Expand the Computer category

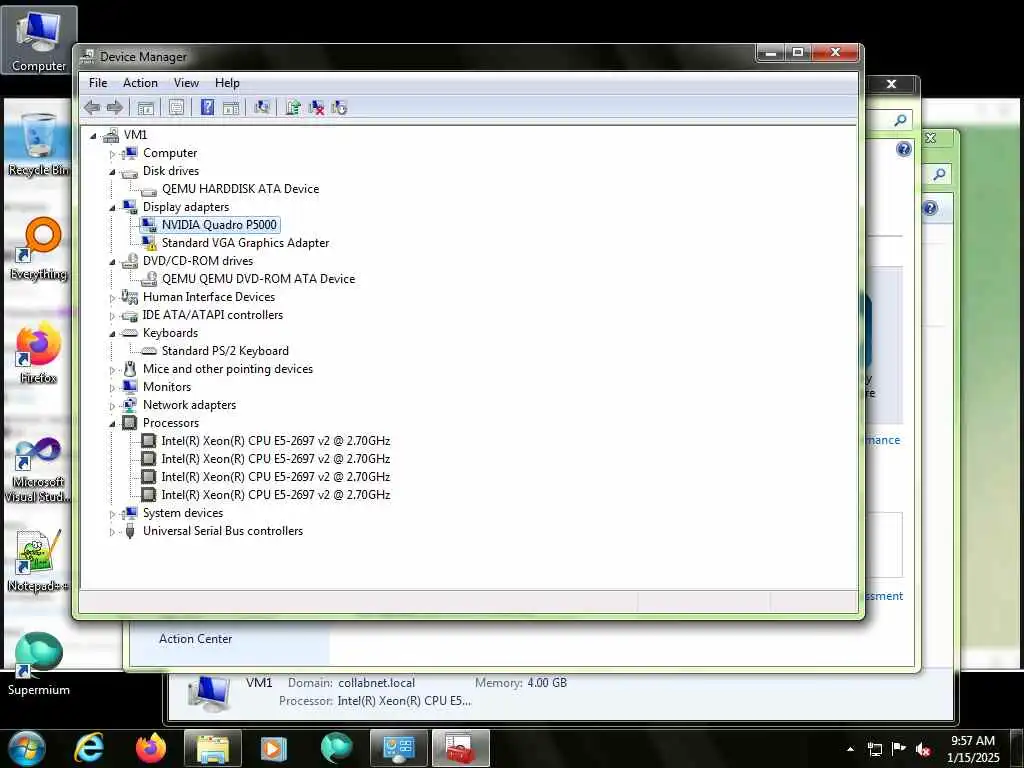(112, 154)
